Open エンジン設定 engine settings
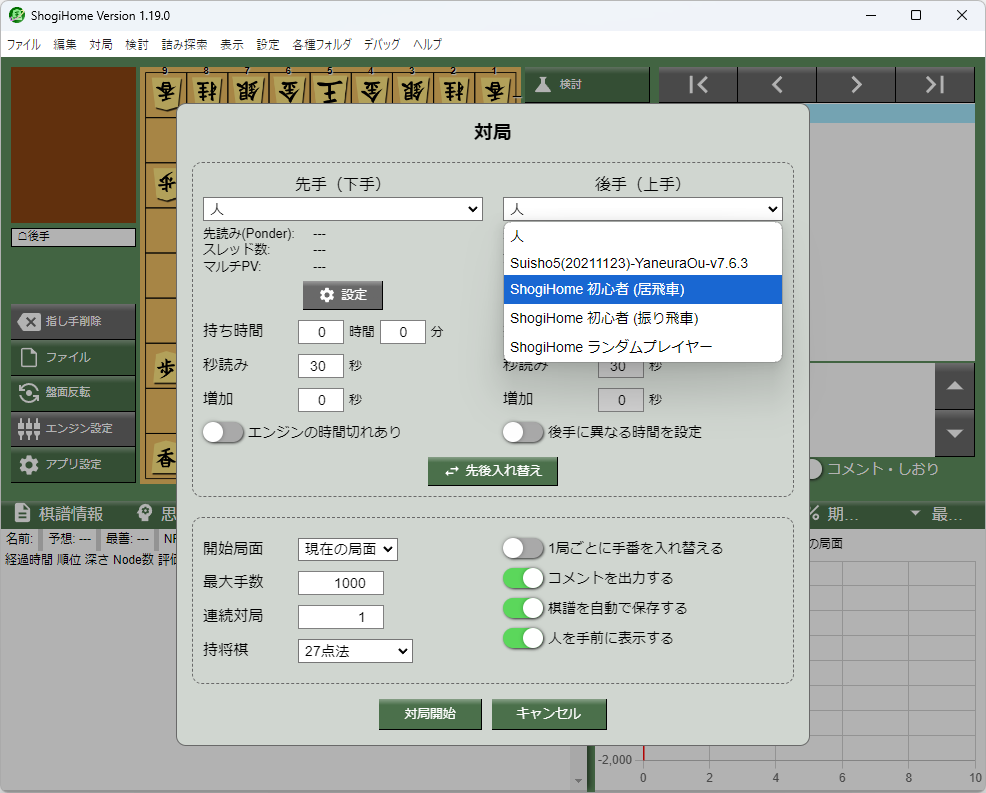The image size is (986, 793). coord(73,429)
